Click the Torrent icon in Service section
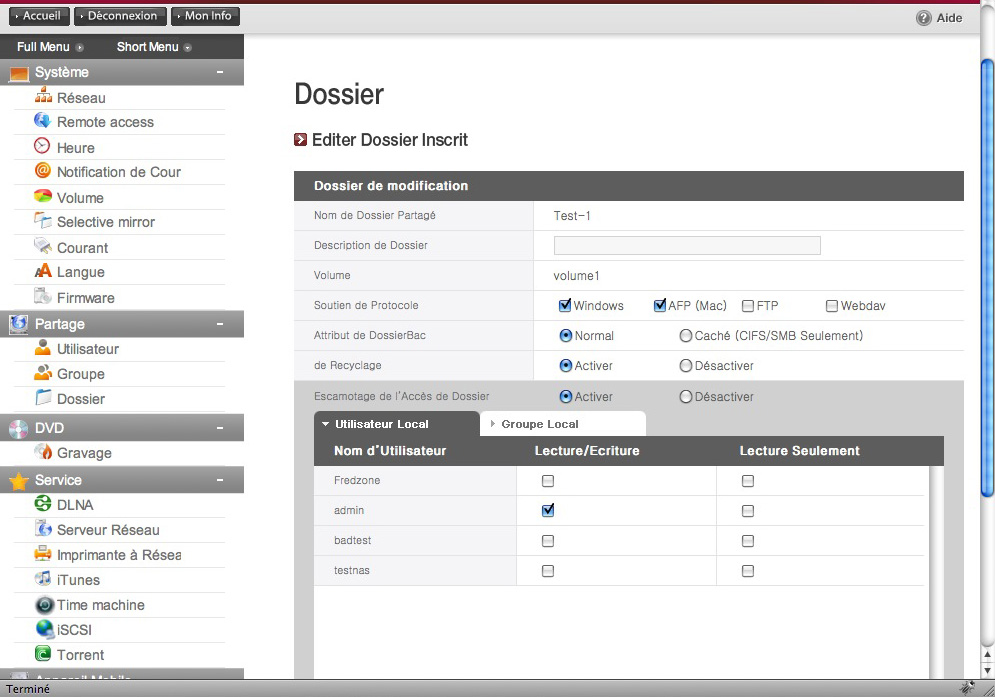Viewport: 995px width, 697px height. [x=43, y=655]
